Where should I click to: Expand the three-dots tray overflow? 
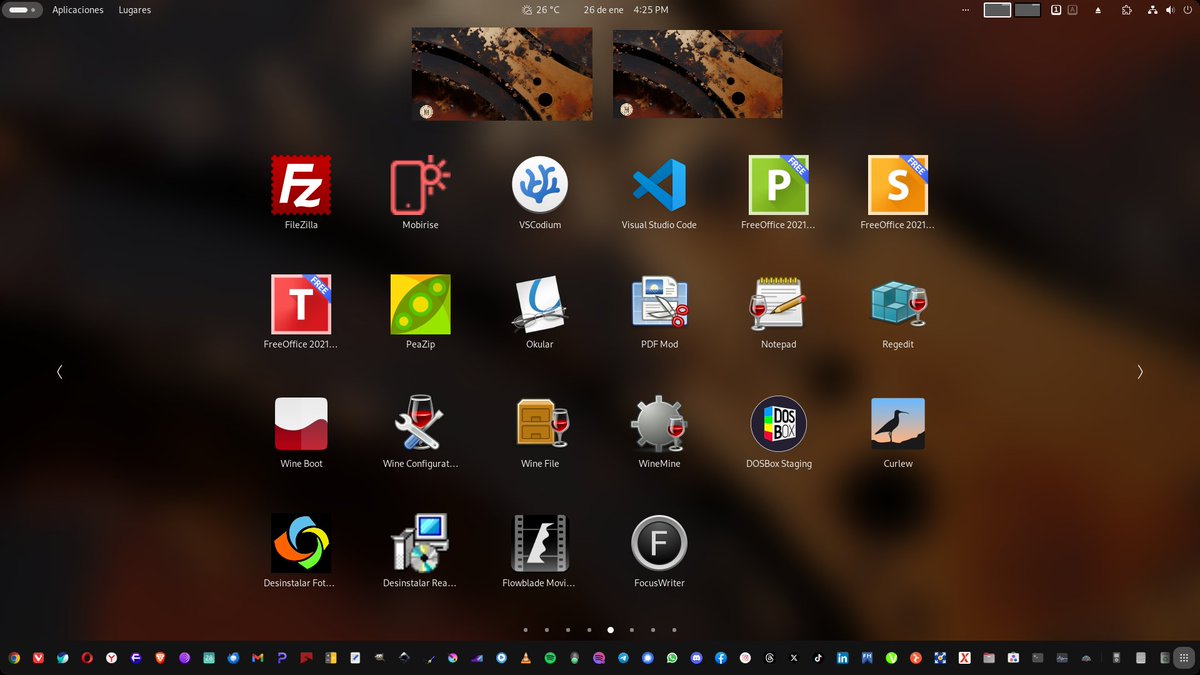(x=965, y=10)
